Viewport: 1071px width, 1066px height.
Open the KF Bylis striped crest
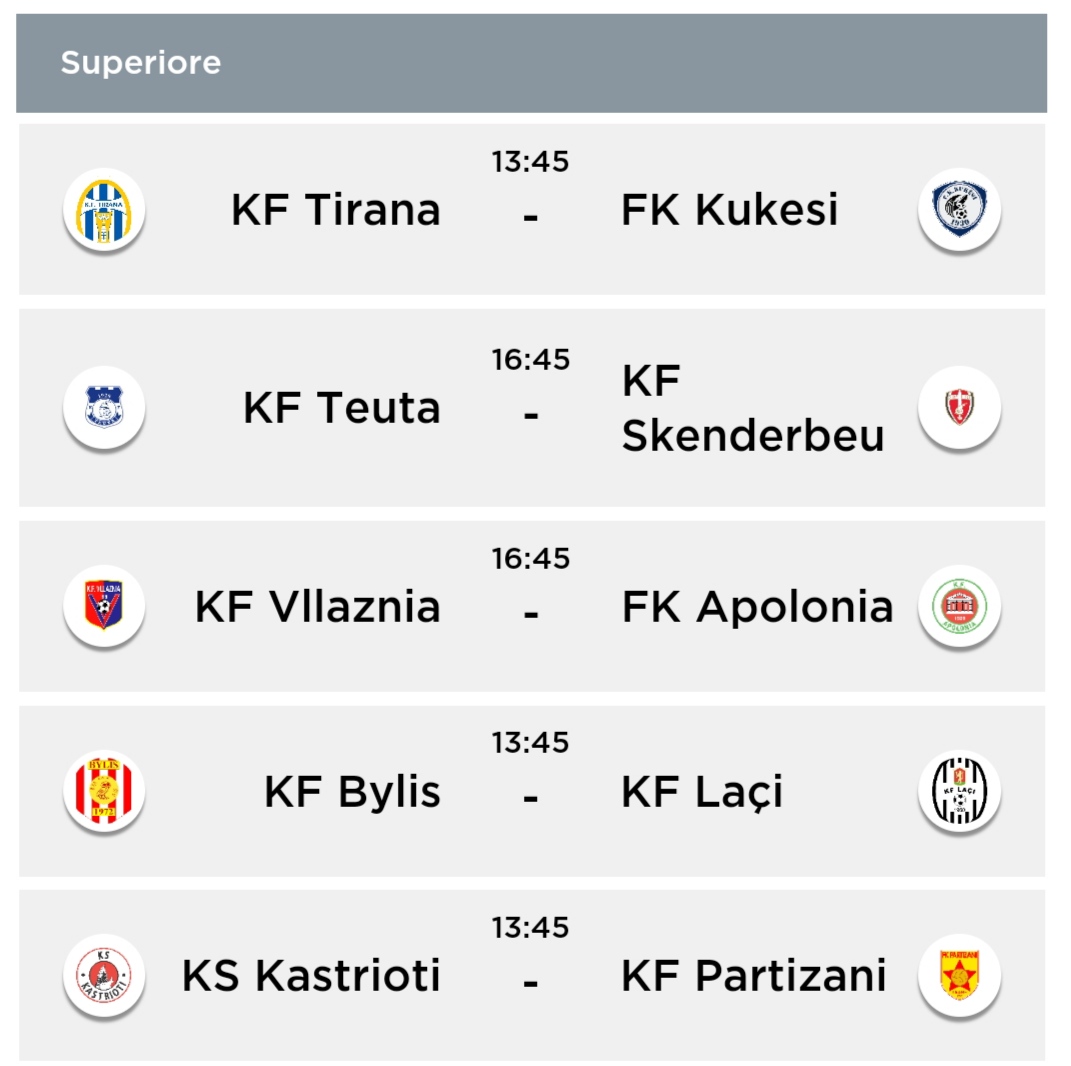coord(104,791)
